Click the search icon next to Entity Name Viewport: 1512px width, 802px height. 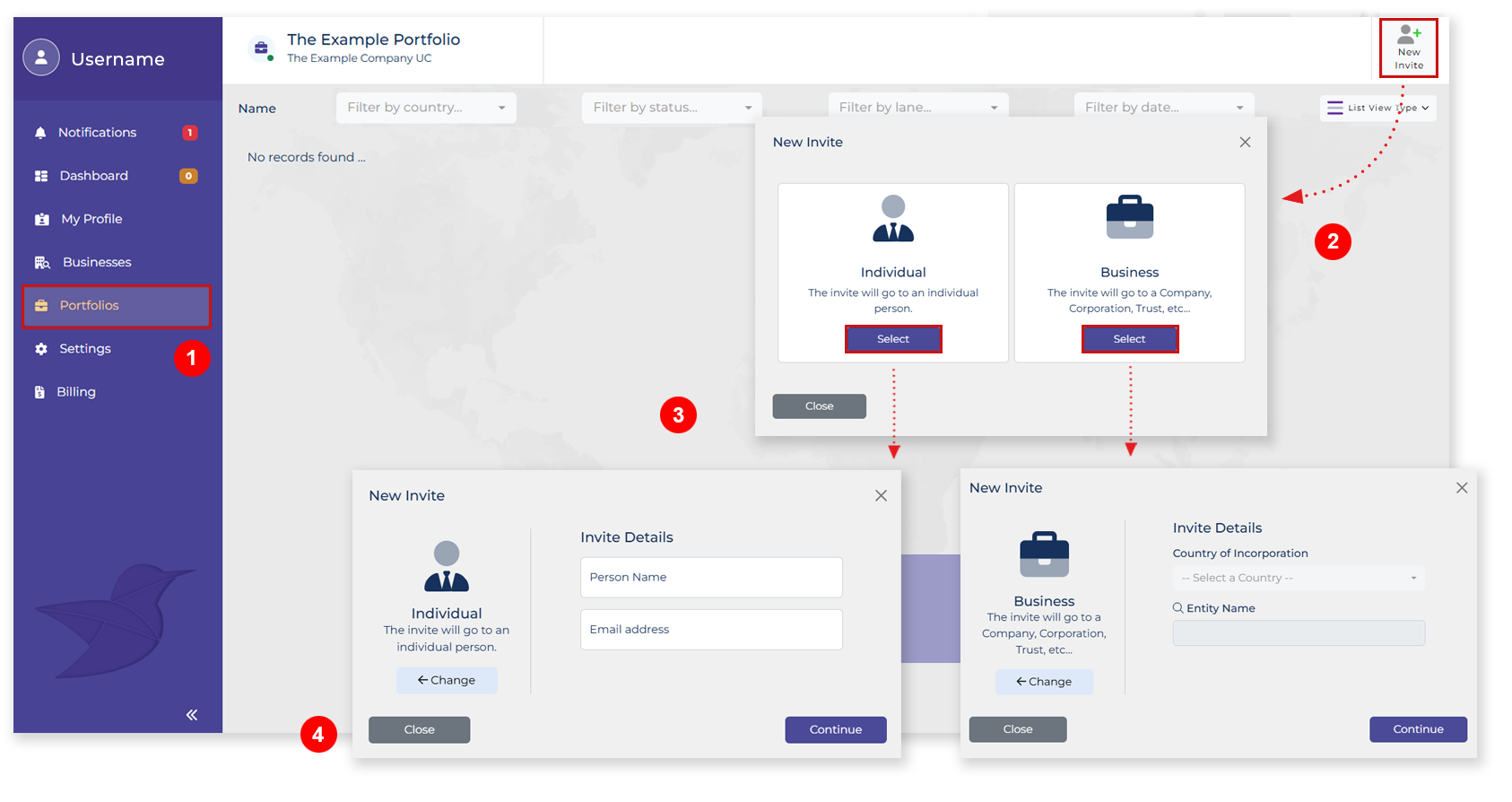tap(1178, 608)
